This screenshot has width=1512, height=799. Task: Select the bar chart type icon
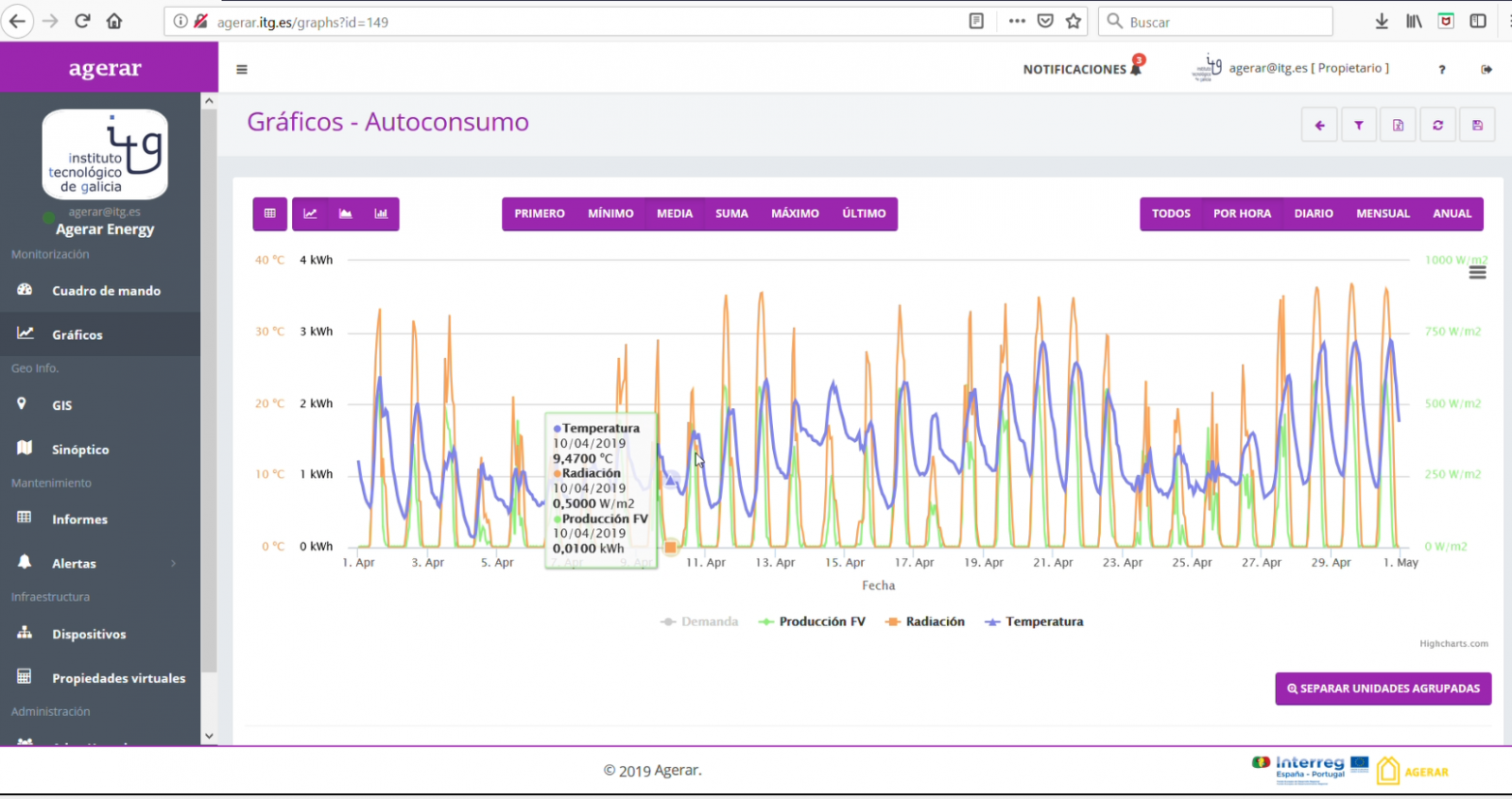coord(381,213)
